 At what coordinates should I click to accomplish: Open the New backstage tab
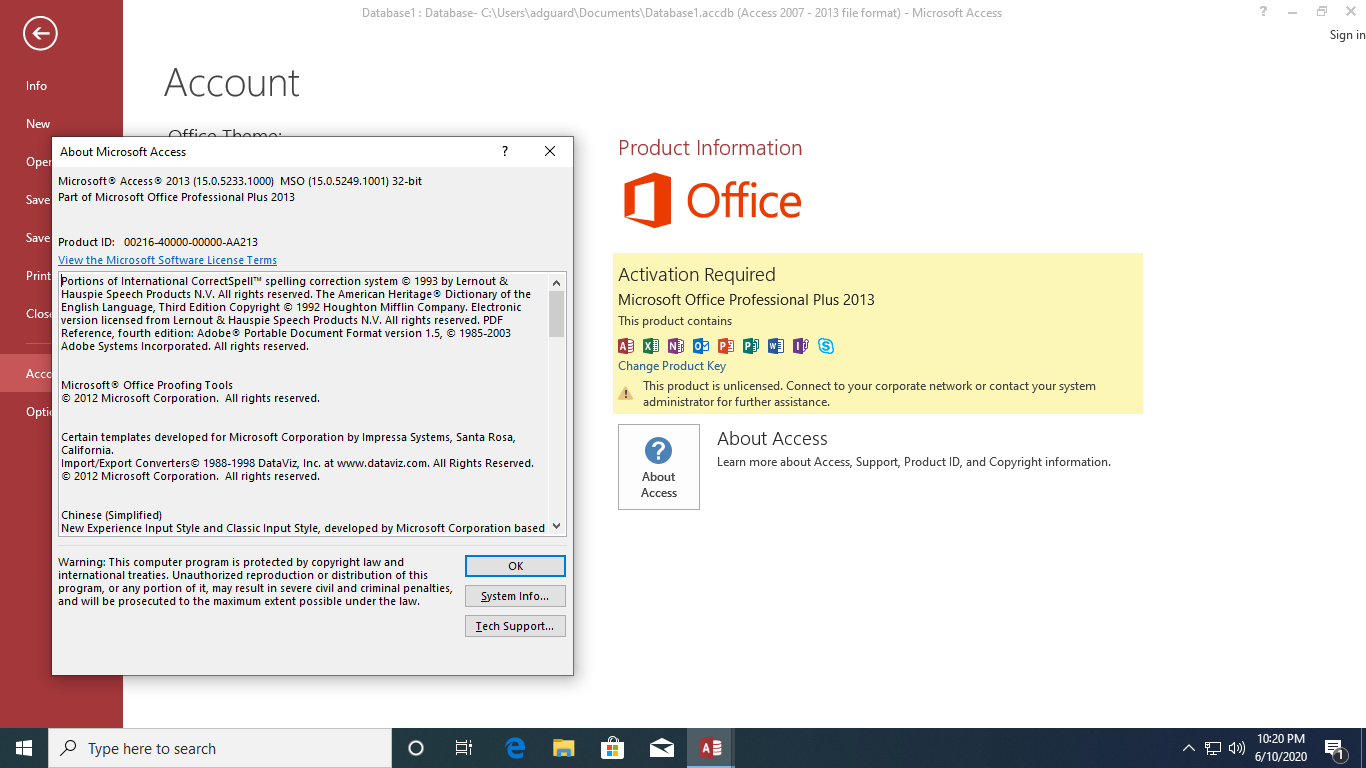[x=38, y=124]
